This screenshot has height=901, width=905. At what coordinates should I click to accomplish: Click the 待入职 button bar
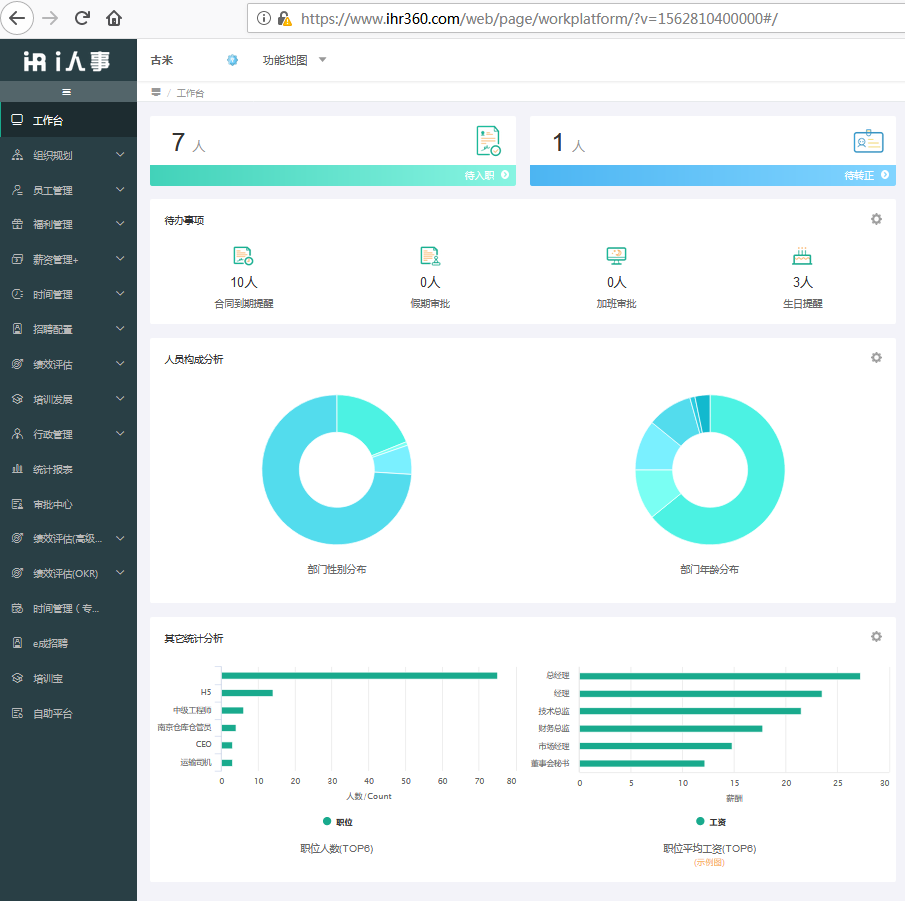pos(333,175)
